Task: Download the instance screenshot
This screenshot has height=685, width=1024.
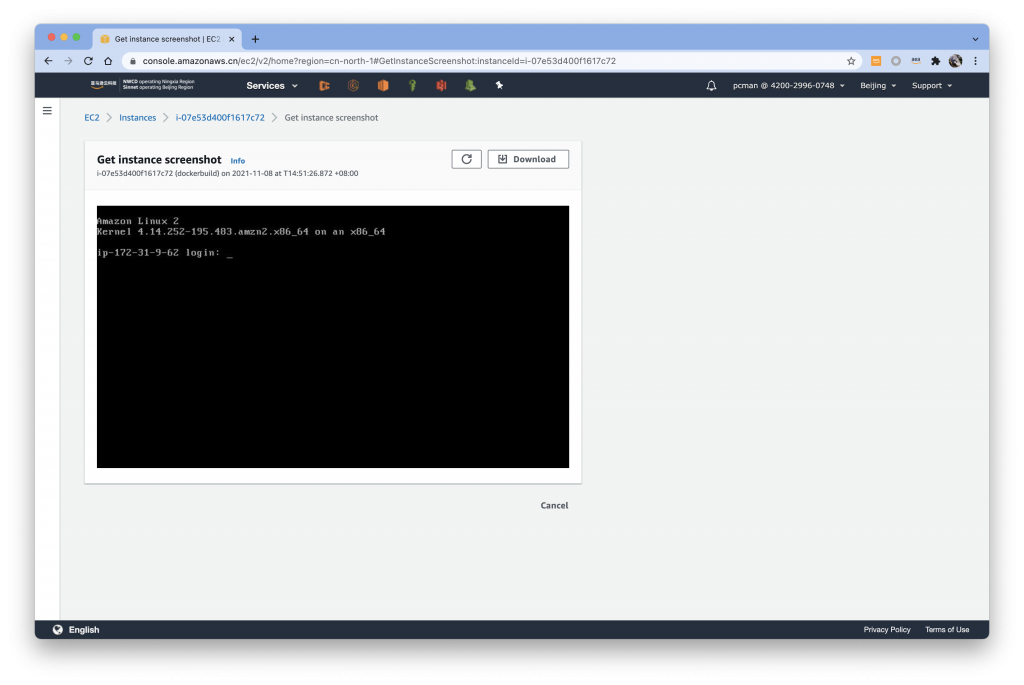Action: [x=527, y=159]
